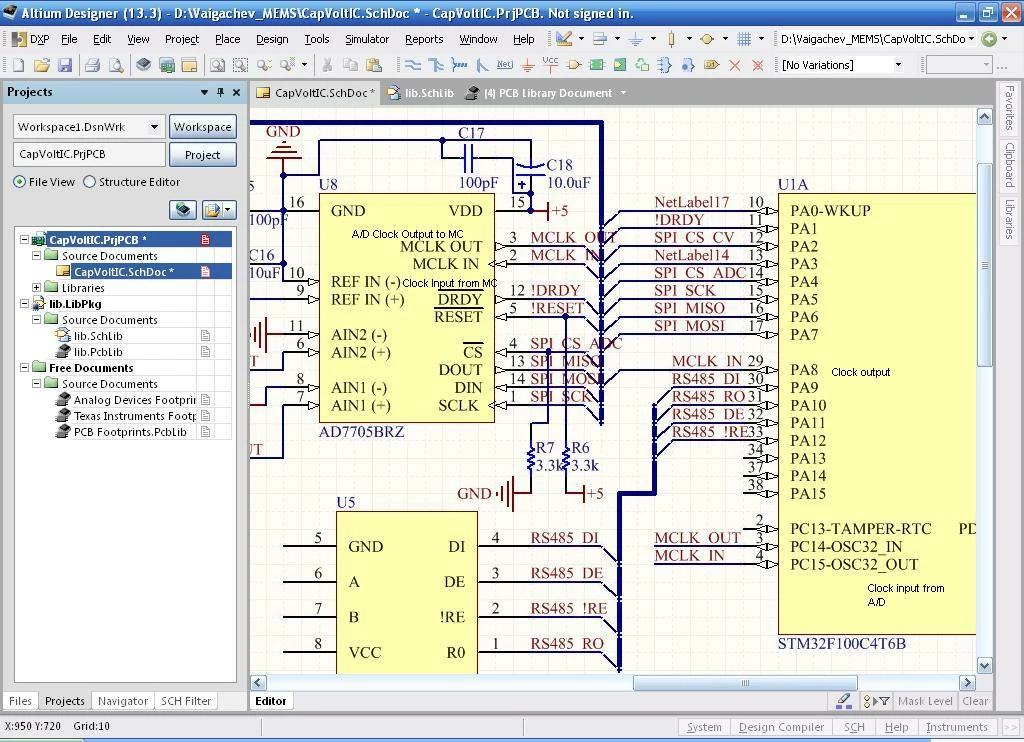The image size is (1024, 742).
Task: Print the schematic using printer icon
Action: click(x=93, y=65)
